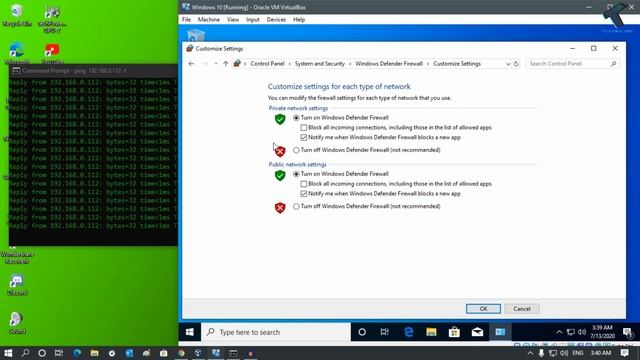Screen dimensions: 640x360
Task: Click the OK button
Action: [483, 309]
